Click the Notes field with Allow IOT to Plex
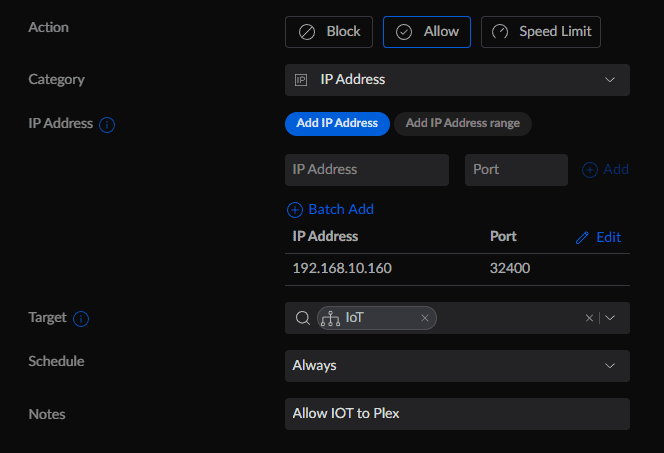 457,414
